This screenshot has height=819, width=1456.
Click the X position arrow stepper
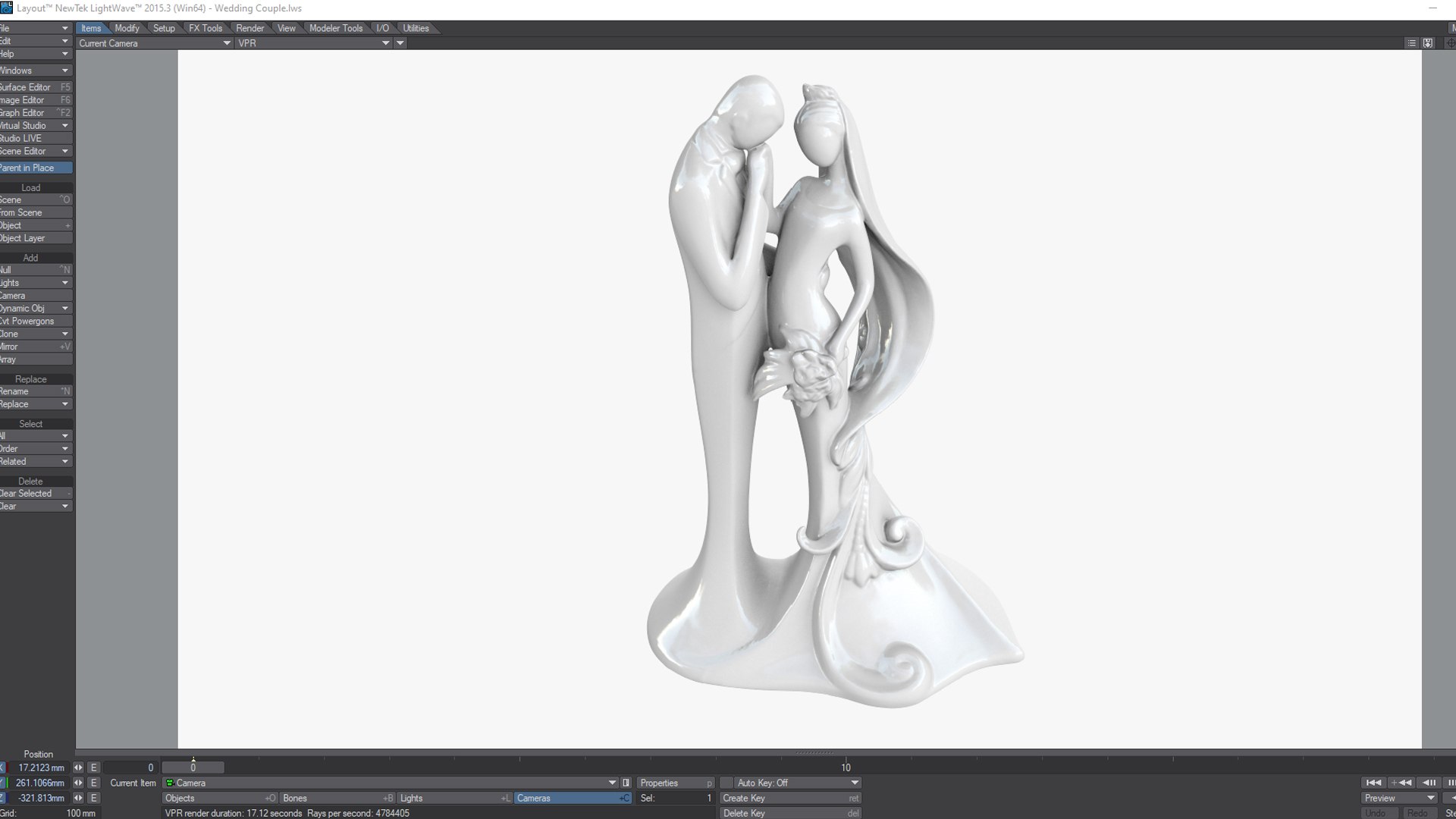78,767
